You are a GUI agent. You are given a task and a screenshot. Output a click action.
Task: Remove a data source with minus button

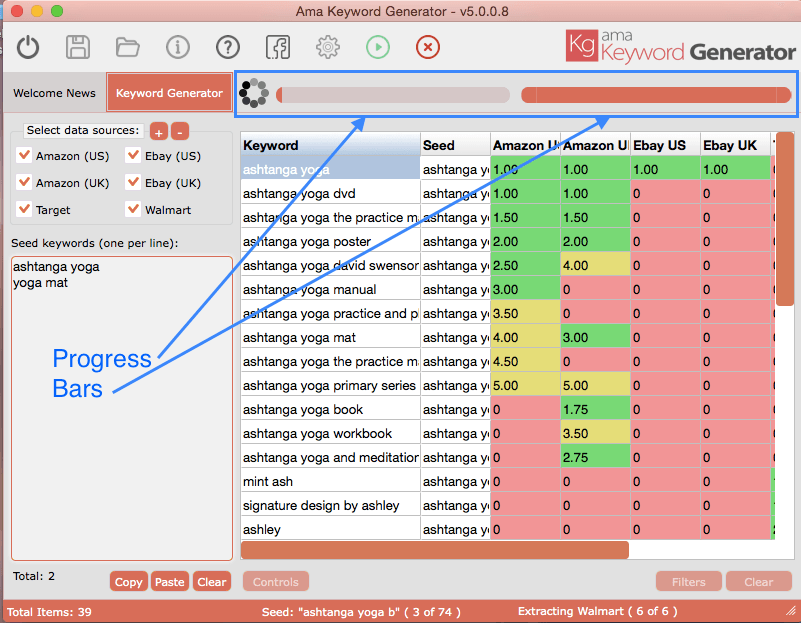[x=180, y=132]
